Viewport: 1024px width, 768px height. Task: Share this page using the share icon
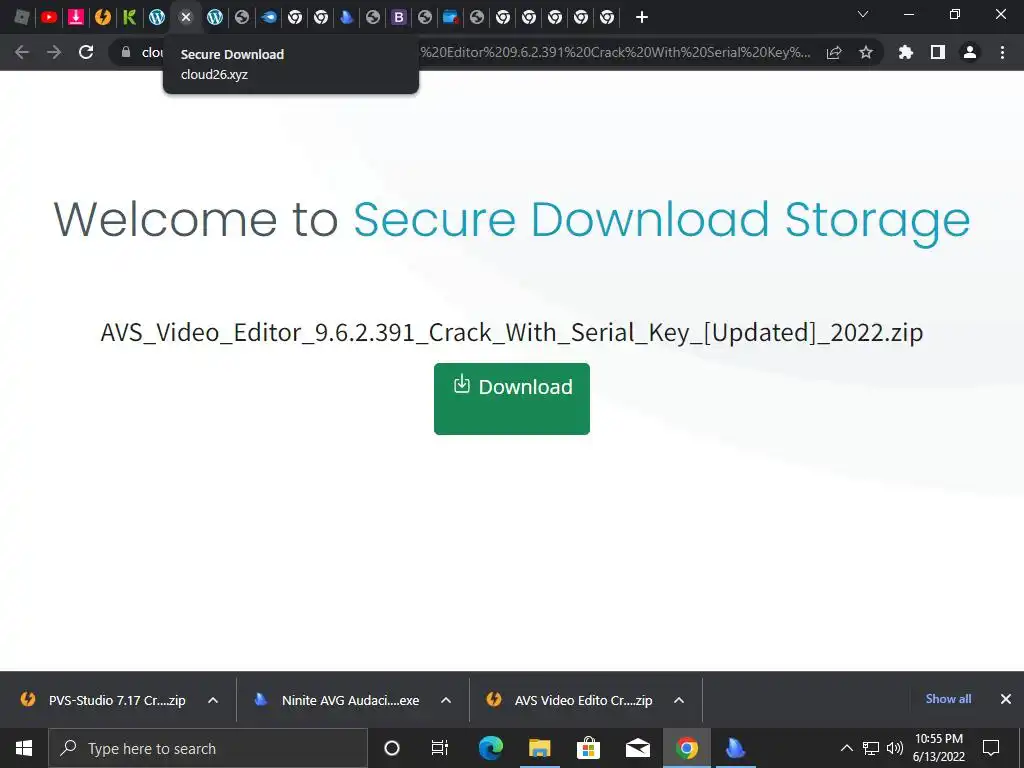834,52
